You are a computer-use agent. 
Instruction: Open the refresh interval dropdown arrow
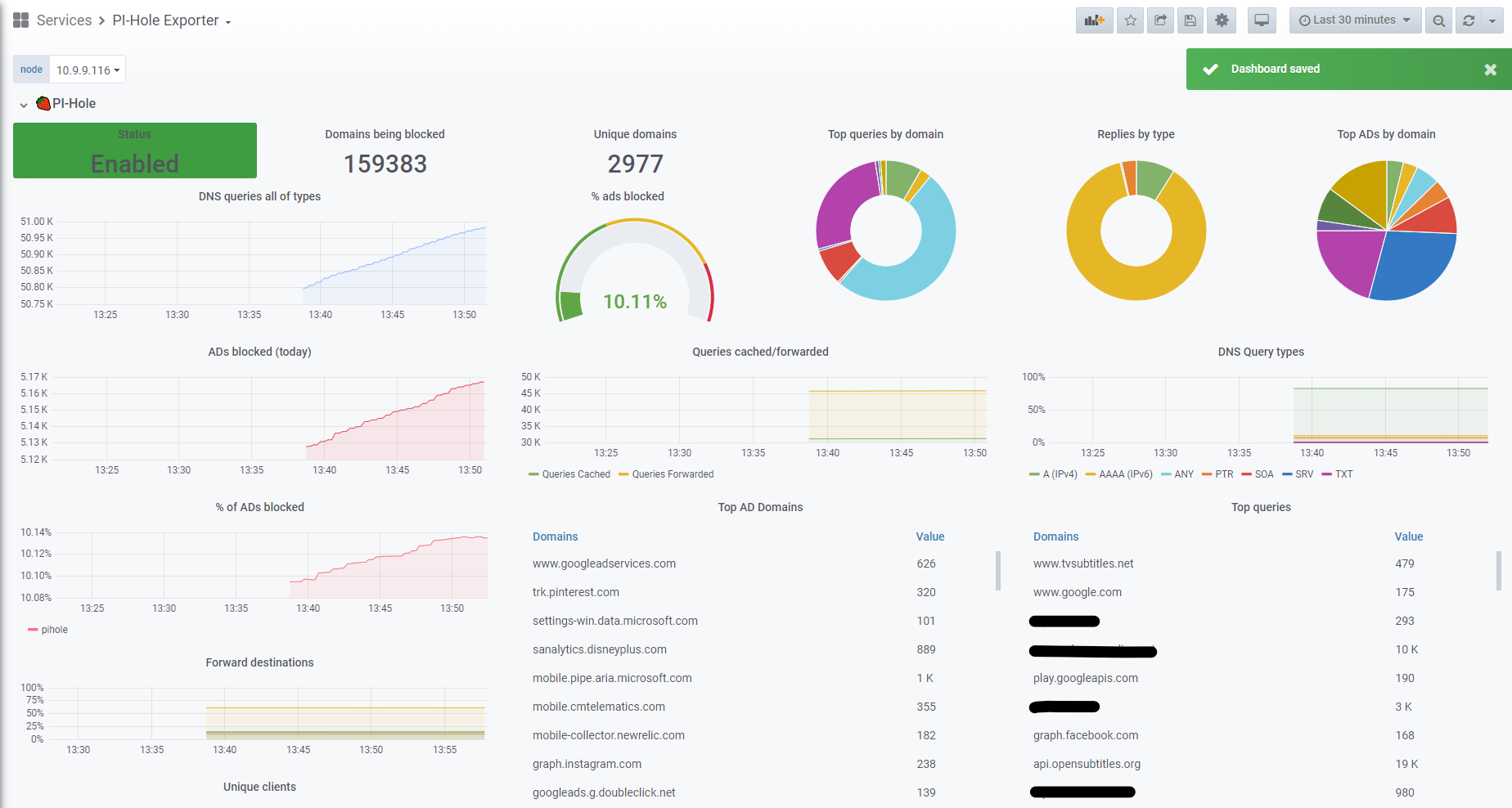pos(1492,20)
